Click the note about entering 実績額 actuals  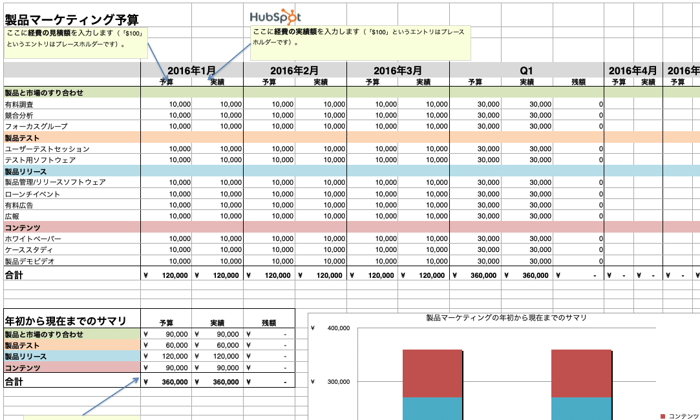(360, 43)
